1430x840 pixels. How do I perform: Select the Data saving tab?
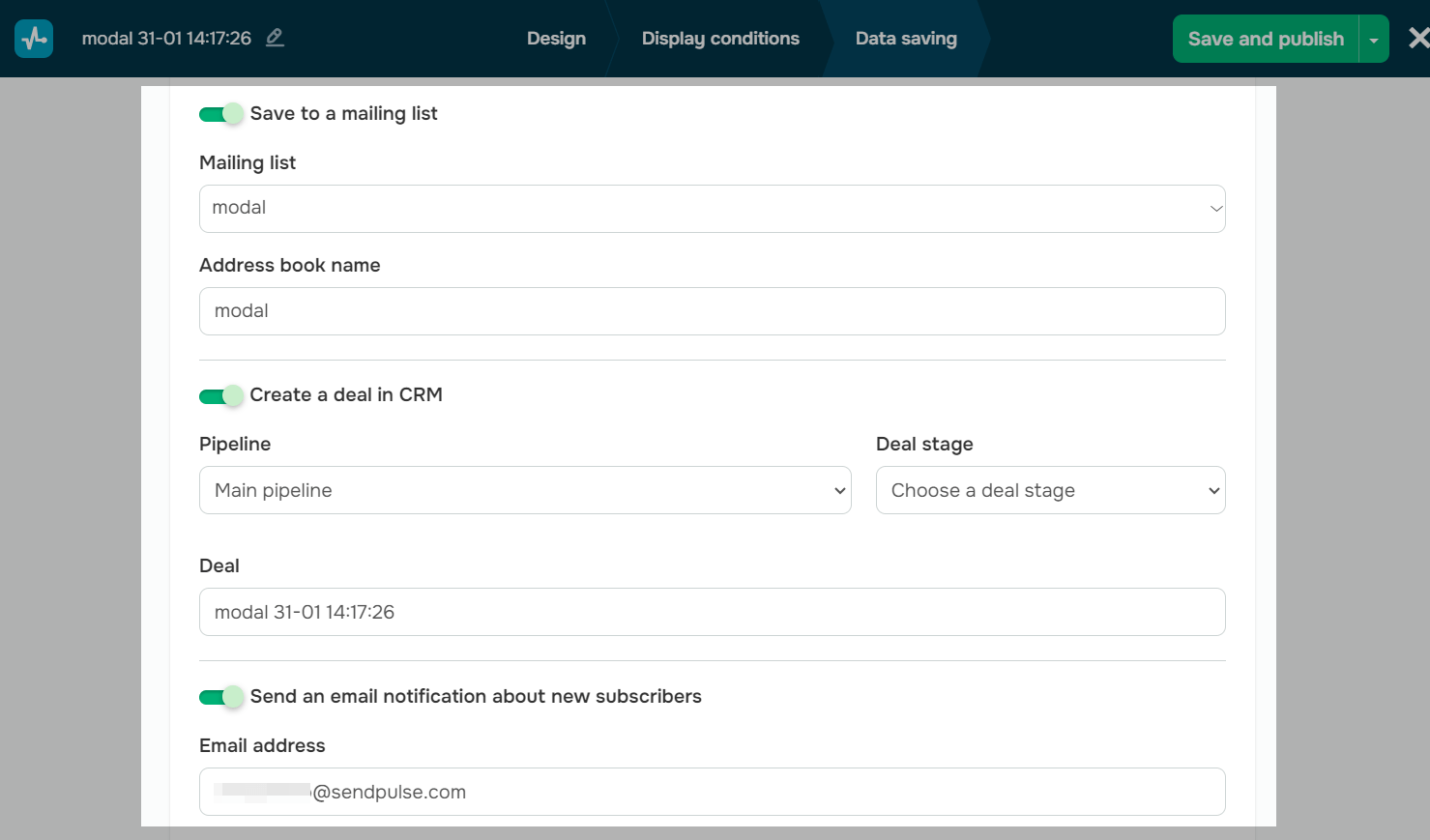tap(906, 39)
